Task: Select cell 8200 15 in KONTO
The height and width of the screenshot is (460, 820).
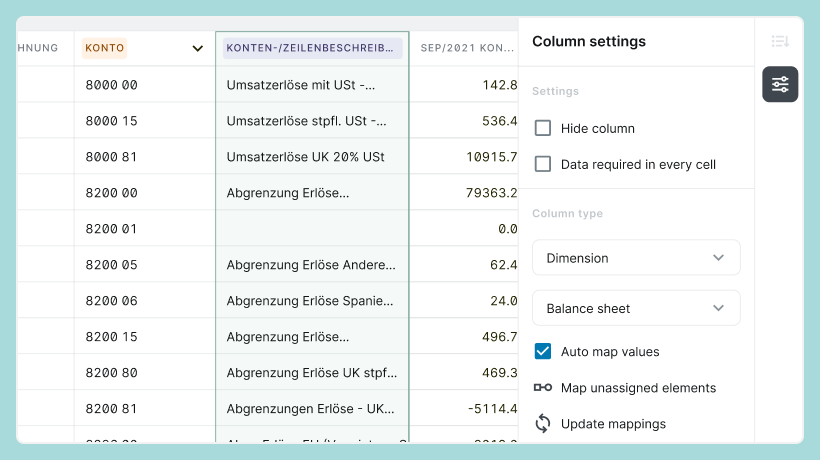Action: 144,337
